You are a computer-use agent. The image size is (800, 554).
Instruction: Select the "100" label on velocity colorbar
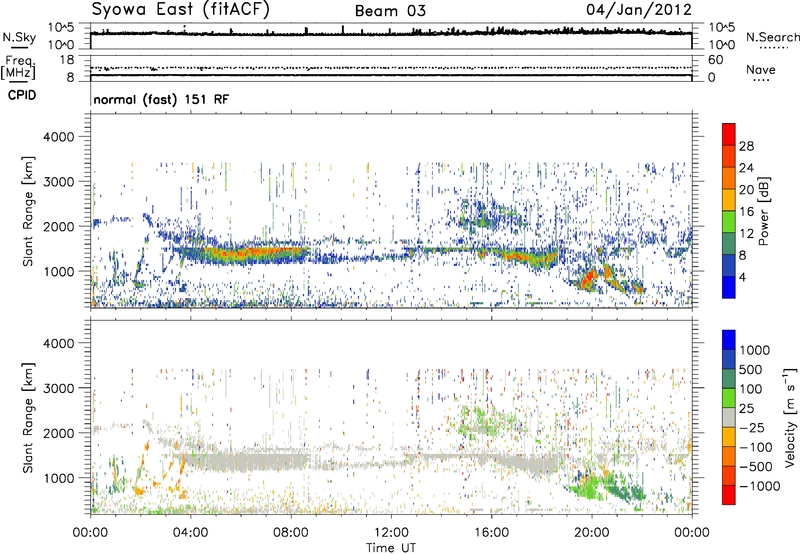(x=749, y=389)
